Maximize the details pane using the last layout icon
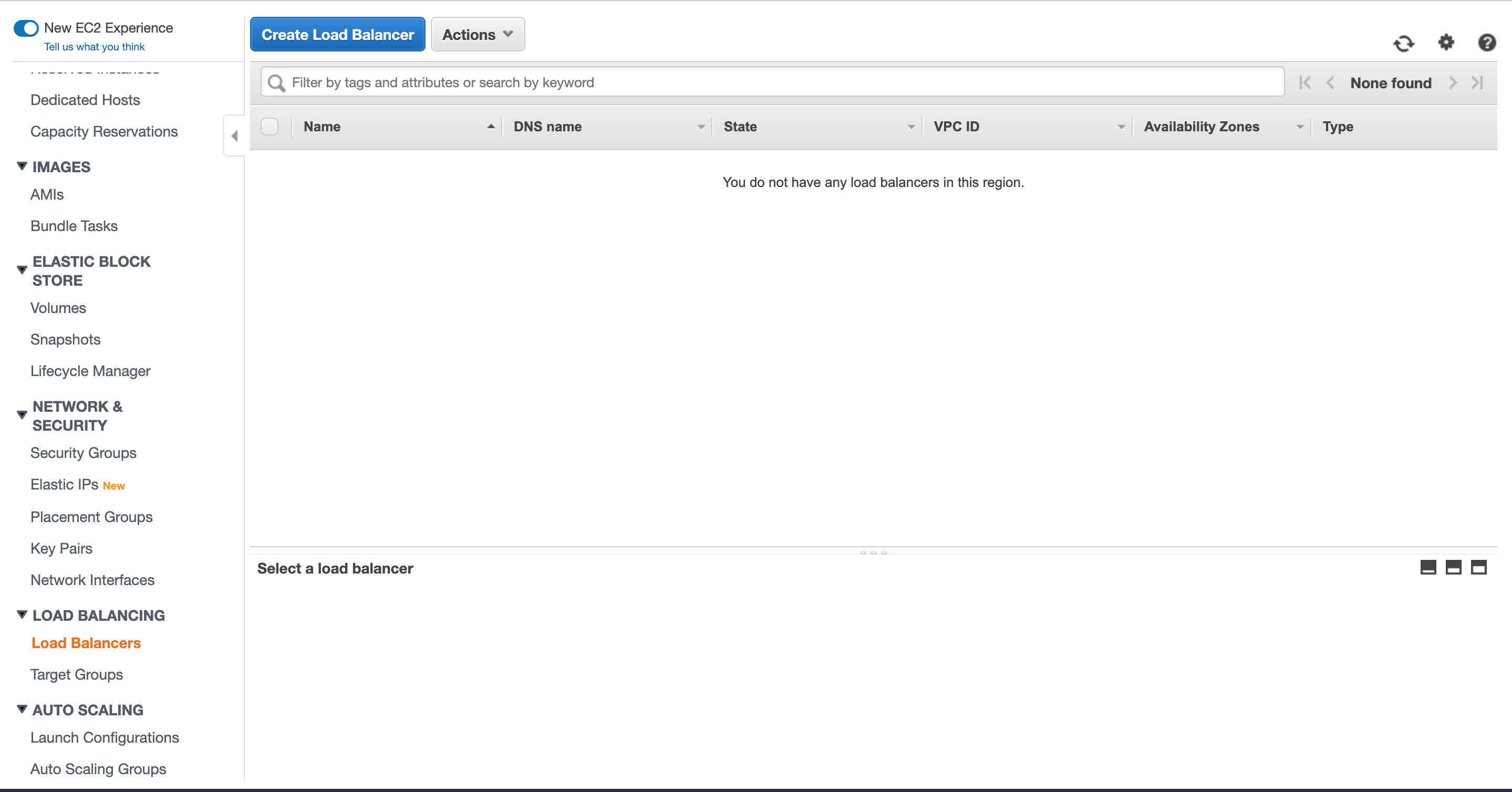1512x792 pixels. point(1478,567)
